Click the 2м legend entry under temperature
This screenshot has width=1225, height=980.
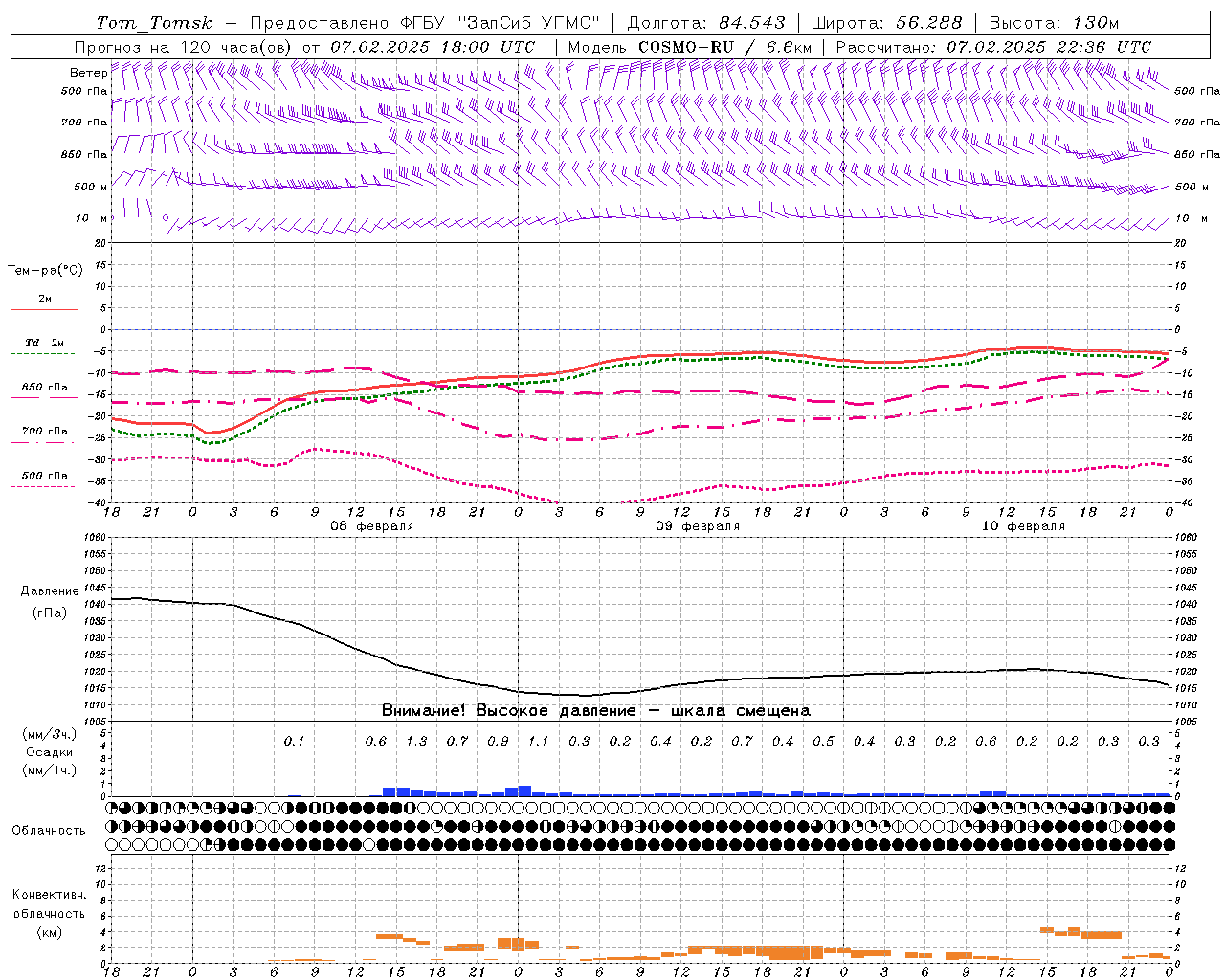45,300
